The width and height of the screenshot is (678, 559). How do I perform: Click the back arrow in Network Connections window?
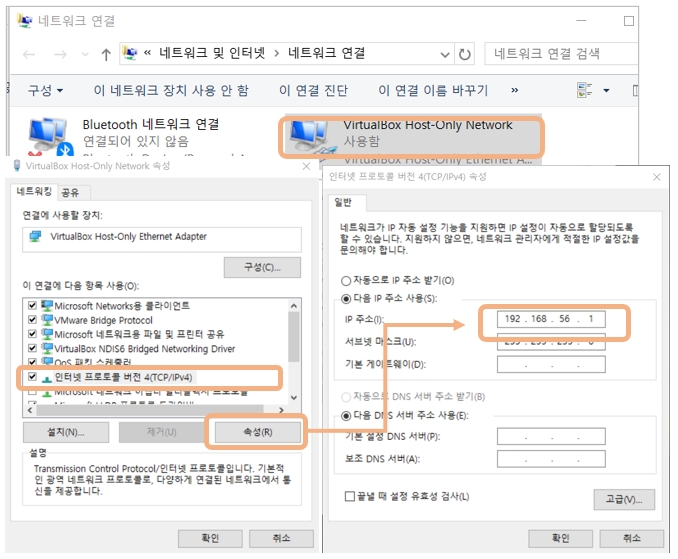[x=29, y=54]
